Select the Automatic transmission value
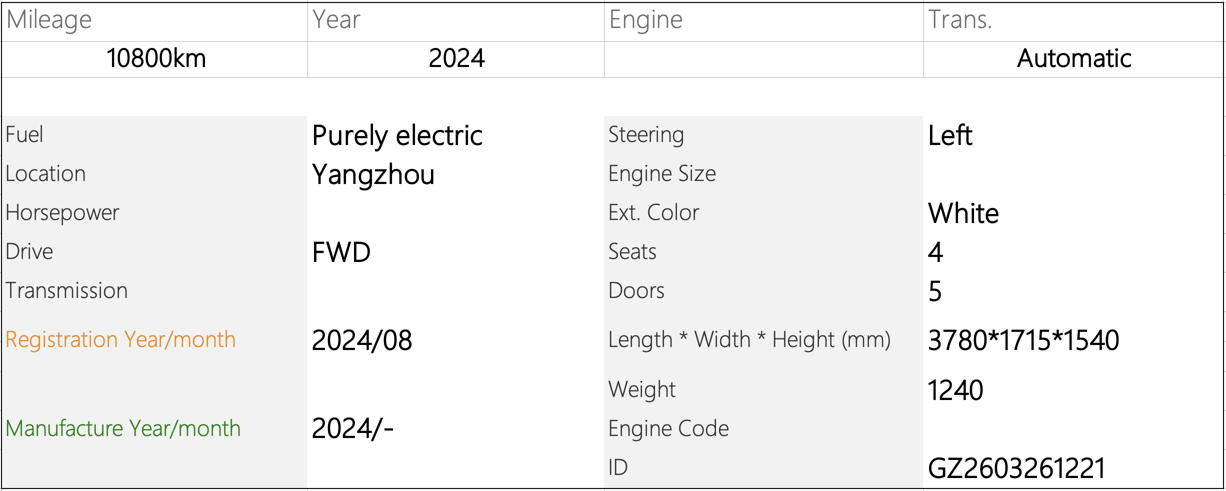This screenshot has width=1226, height=491. (x=1074, y=59)
